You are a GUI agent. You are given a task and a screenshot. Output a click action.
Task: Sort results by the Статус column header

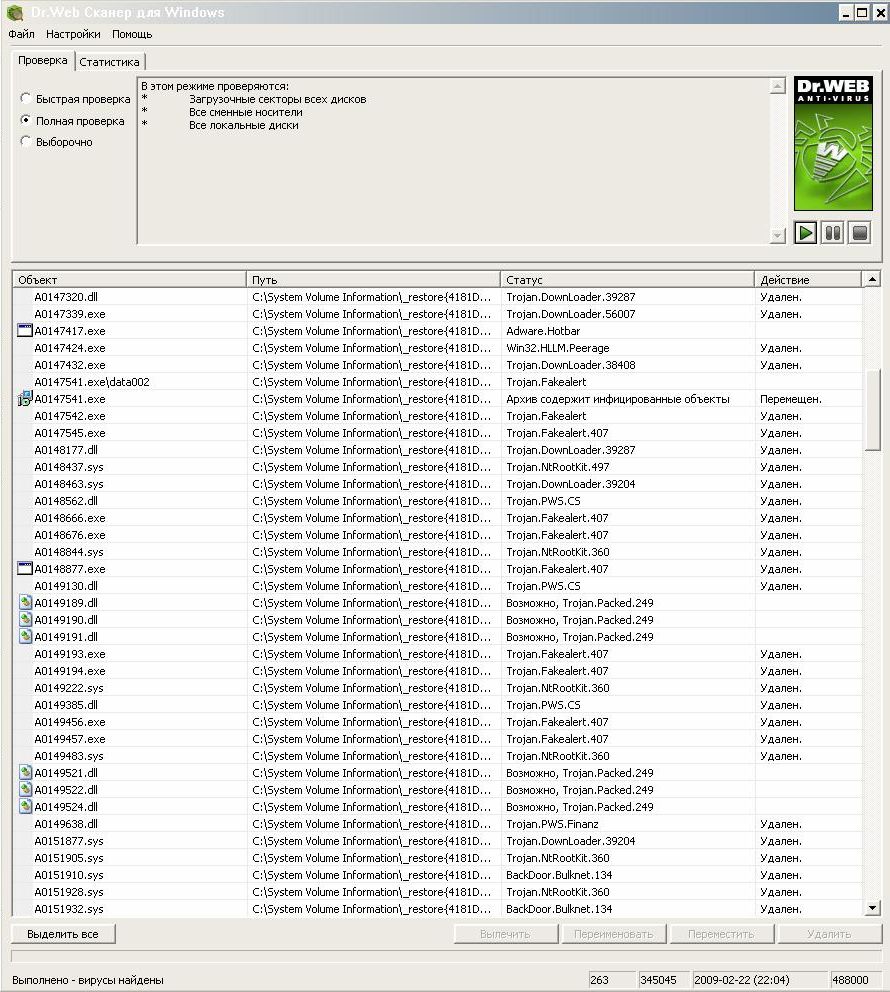(x=626, y=280)
